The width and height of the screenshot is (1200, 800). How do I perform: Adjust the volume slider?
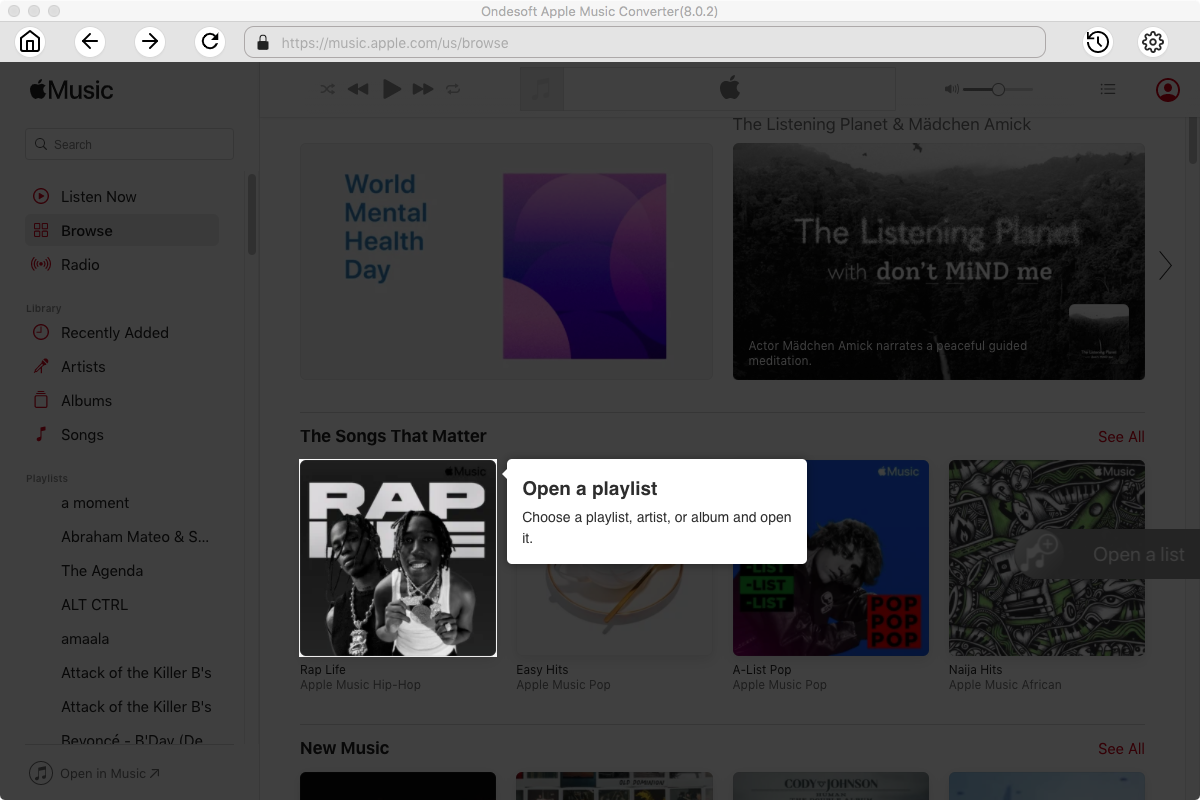click(998, 89)
